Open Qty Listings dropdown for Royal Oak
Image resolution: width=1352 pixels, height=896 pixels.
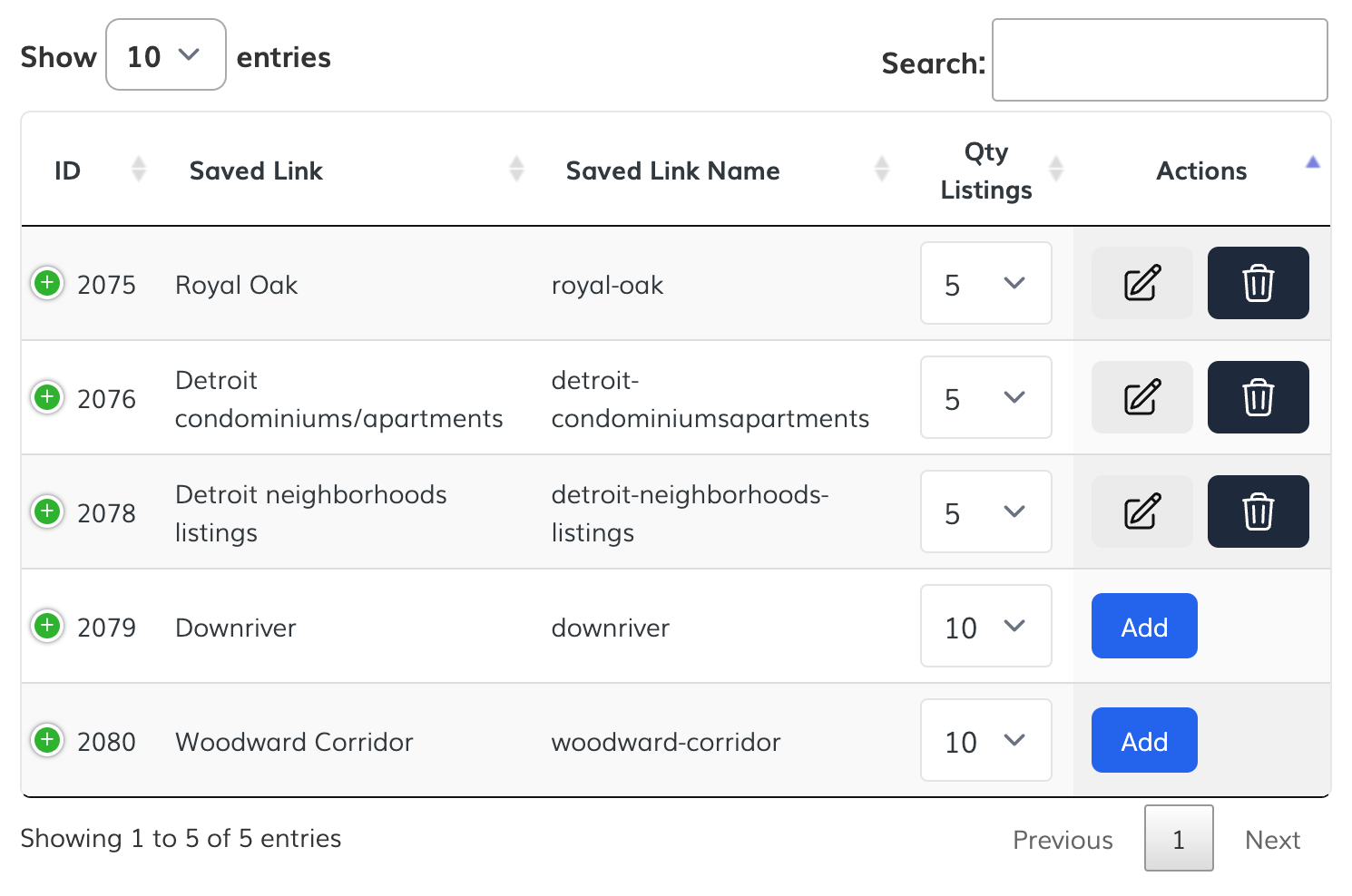point(985,284)
